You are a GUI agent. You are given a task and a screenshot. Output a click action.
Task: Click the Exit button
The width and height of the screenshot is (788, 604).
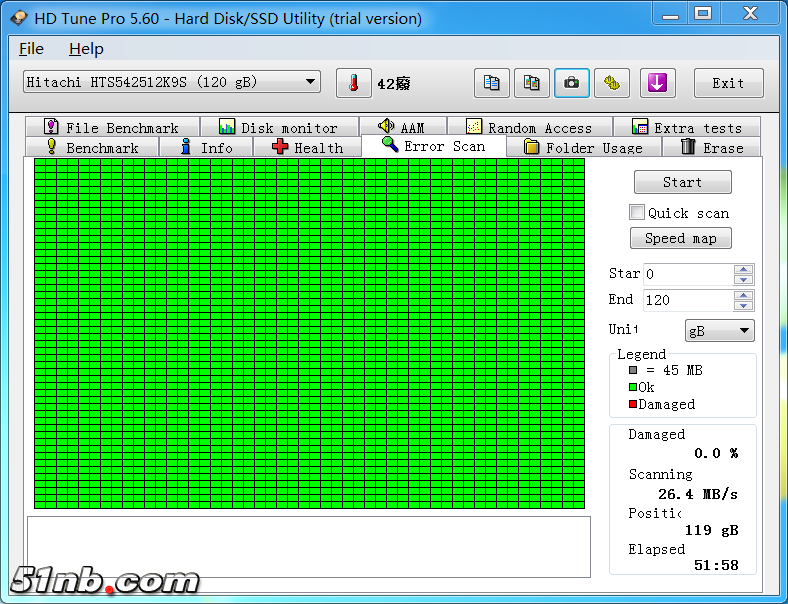tap(728, 83)
